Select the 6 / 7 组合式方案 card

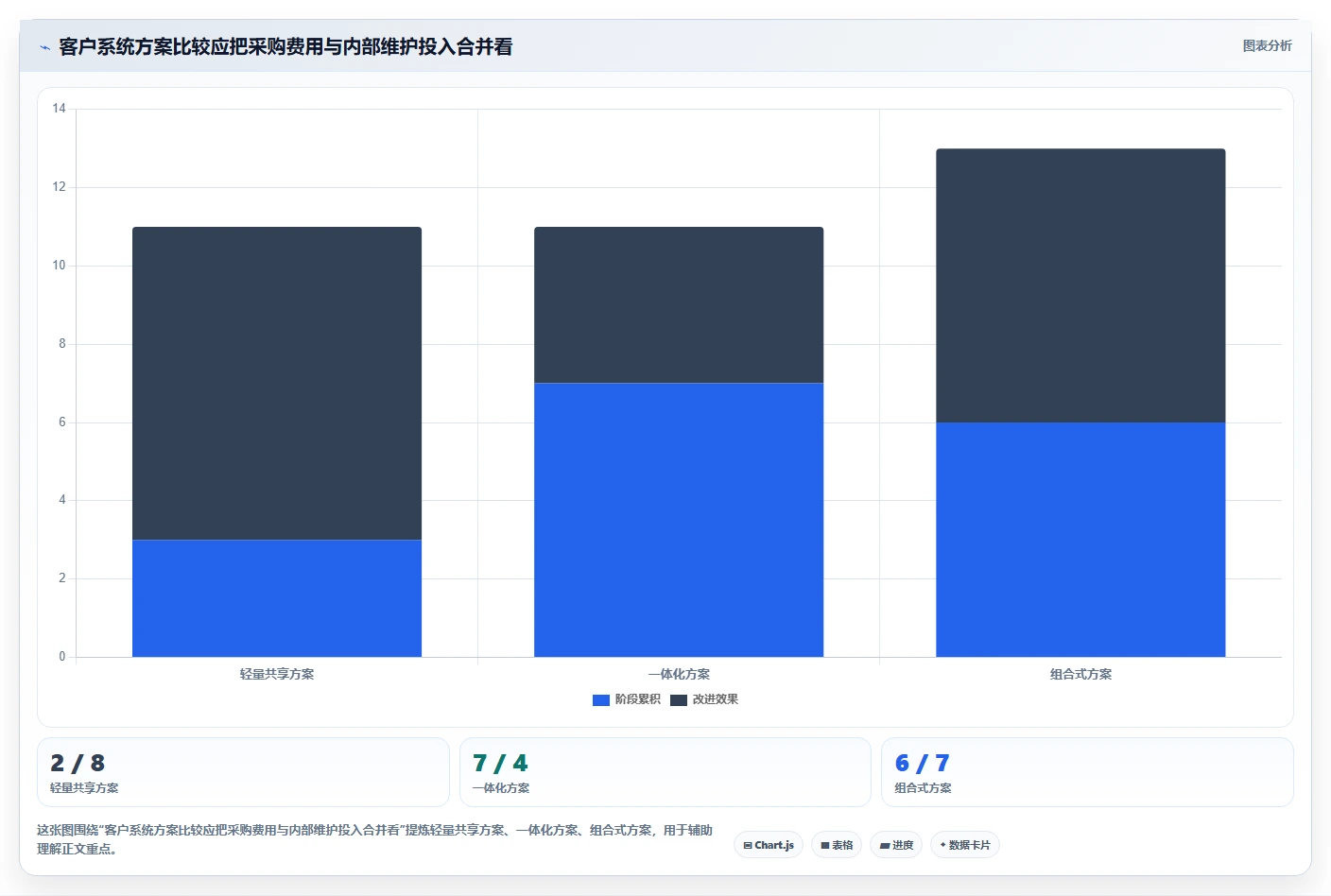point(1087,772)
